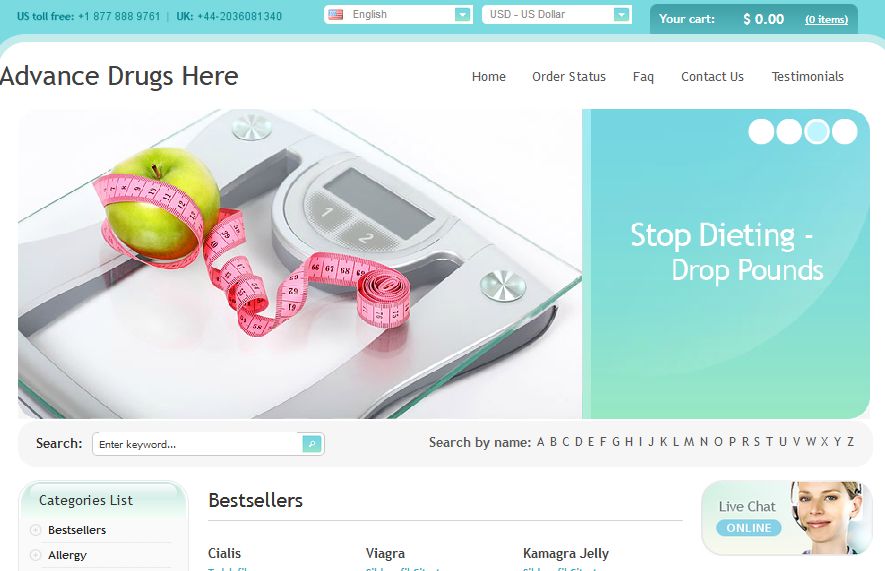Open the Order Status menu item

(568, 77)
